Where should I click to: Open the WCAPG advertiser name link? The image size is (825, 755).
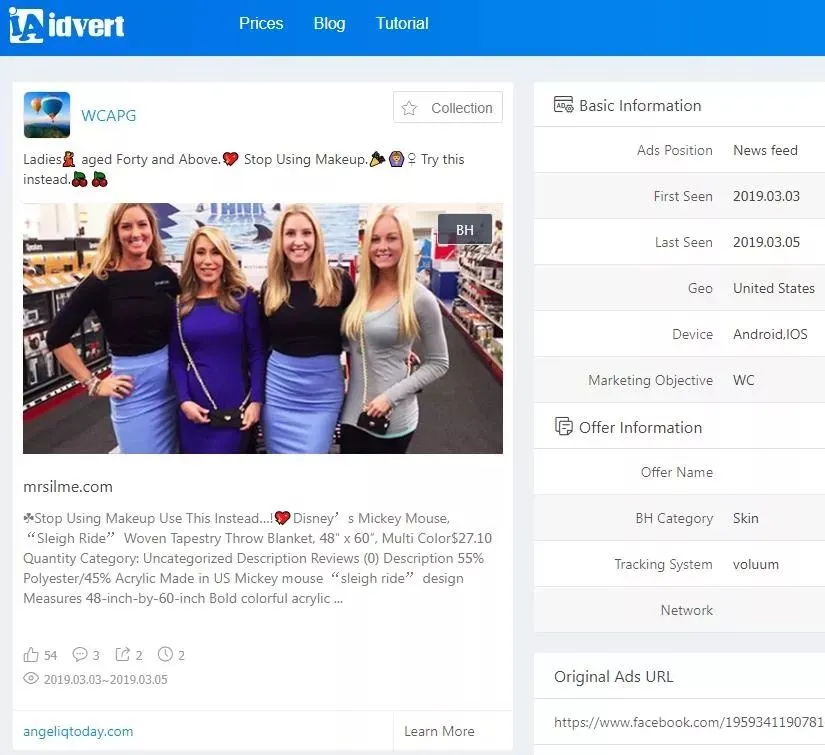tap(108, 115)
